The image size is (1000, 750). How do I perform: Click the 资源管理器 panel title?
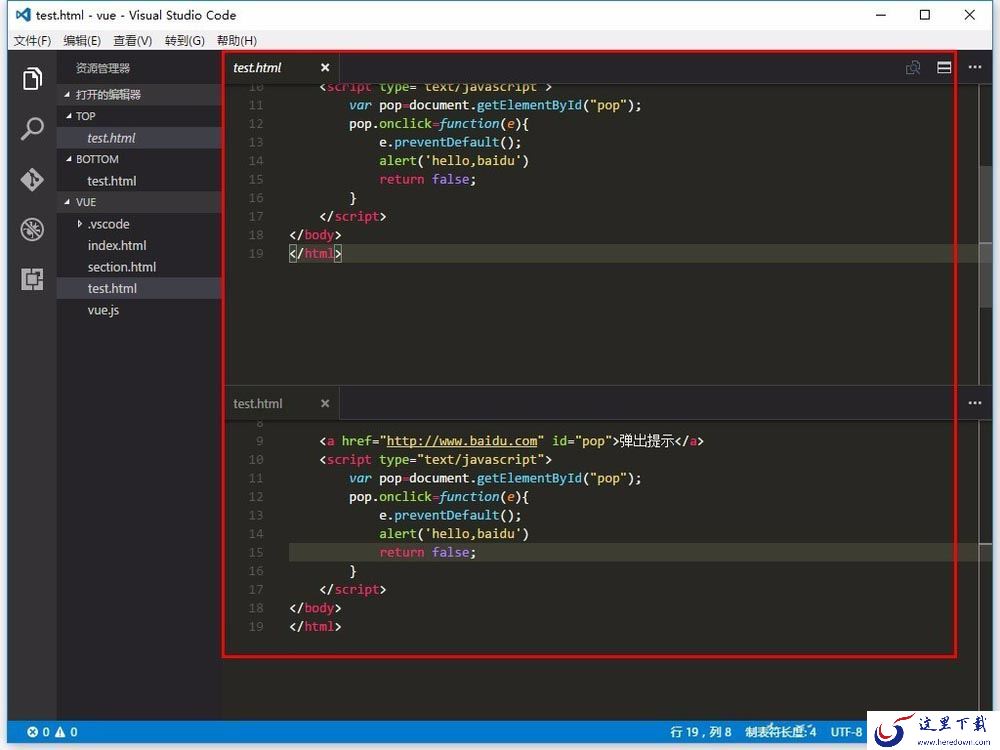click(x=103, y=68)
